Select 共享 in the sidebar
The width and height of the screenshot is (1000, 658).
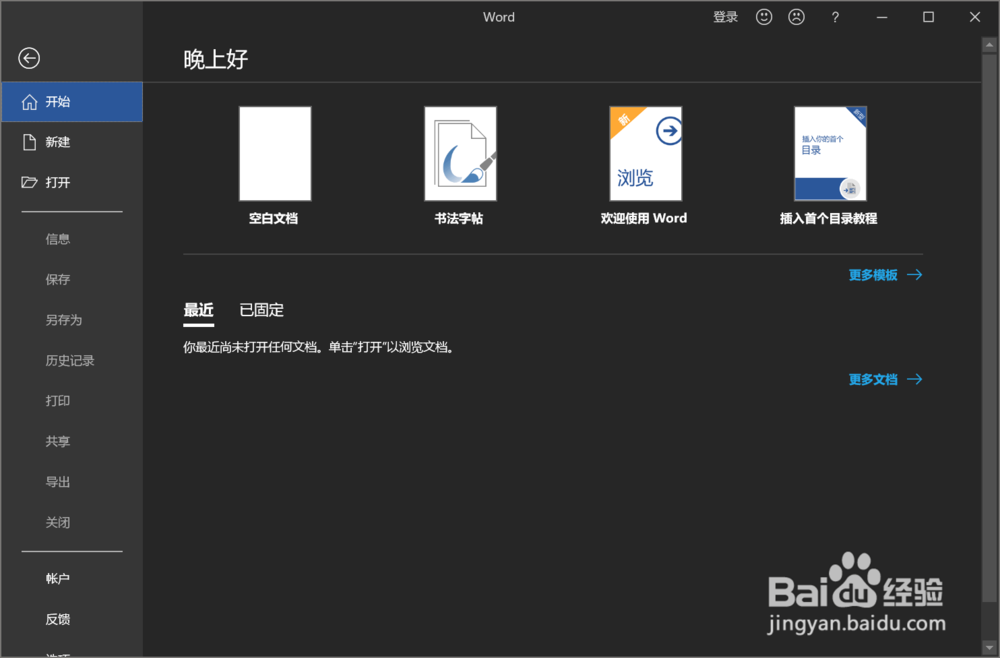pyautogui.click(x=57, y=441)
